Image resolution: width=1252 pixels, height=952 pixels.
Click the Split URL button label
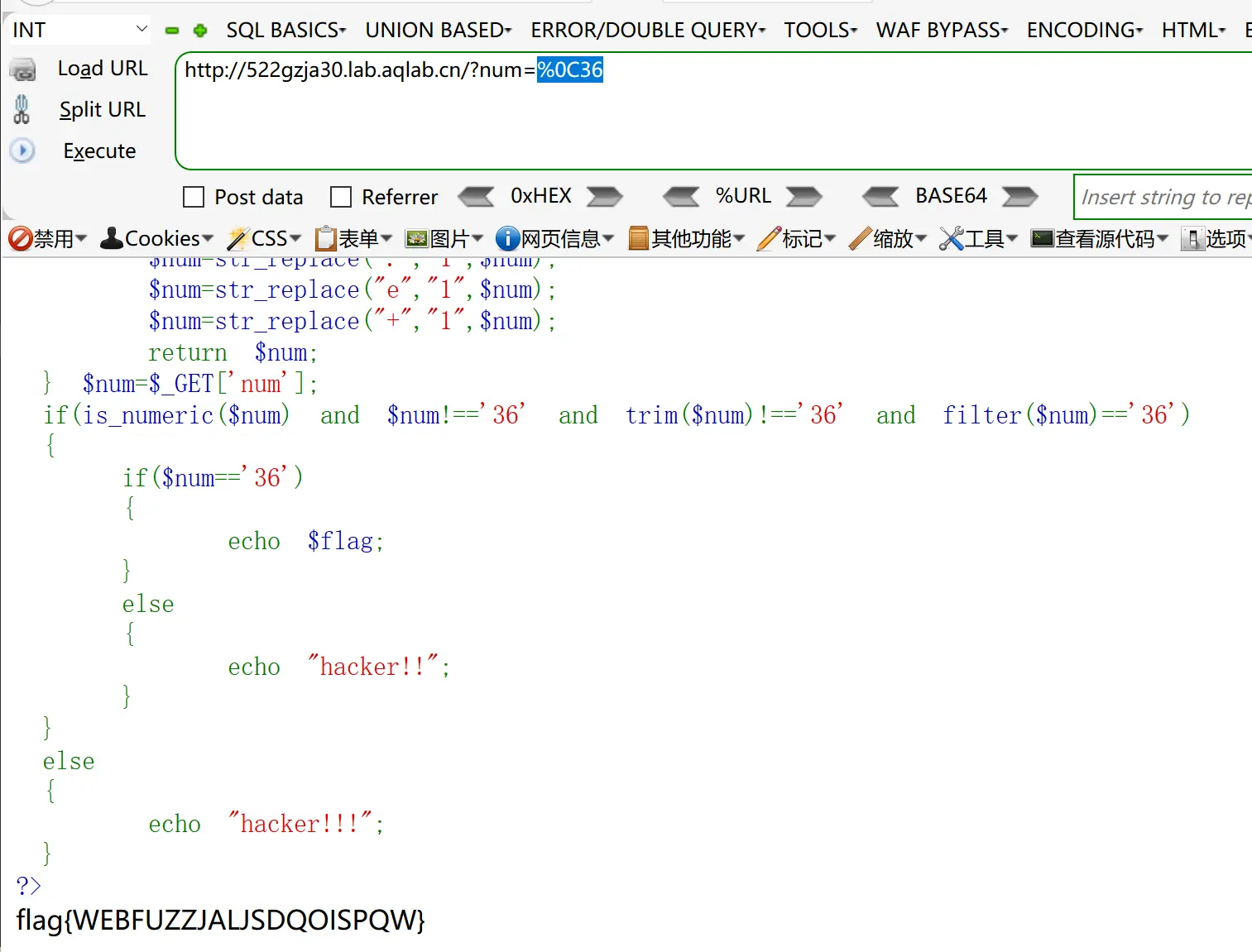coord(102,110)
